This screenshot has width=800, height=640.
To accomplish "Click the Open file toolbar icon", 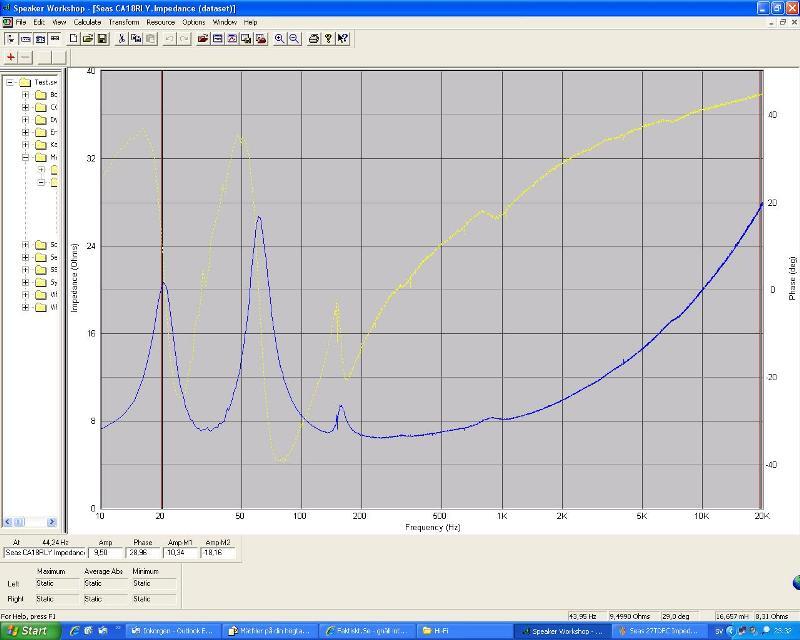I will point(88,39).
